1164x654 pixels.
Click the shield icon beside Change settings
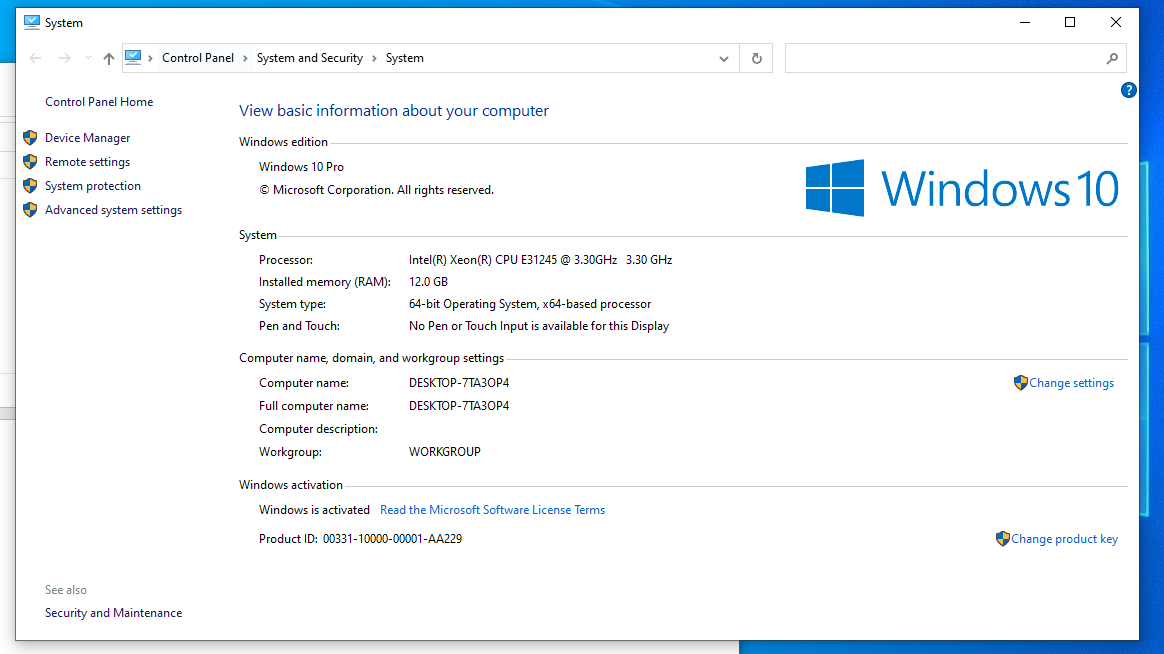pyautogui.click(x=1021, y=382)
